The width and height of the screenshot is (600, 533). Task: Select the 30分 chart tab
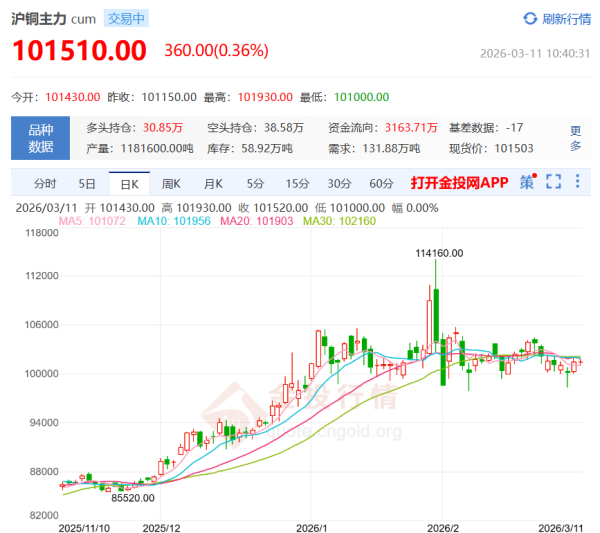(339, 184)
